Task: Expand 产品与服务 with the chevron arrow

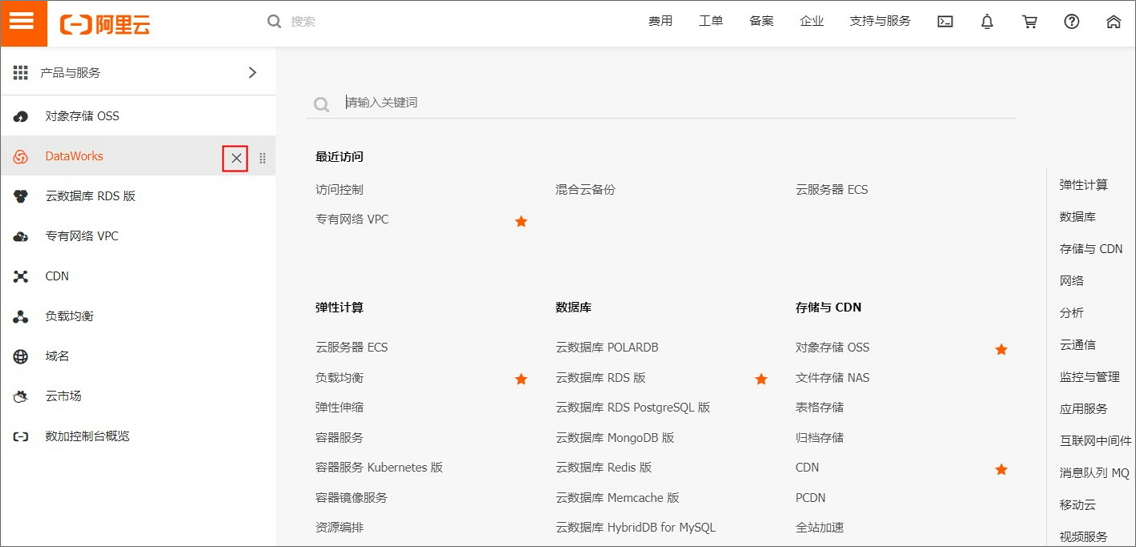Action: [252, 72]
